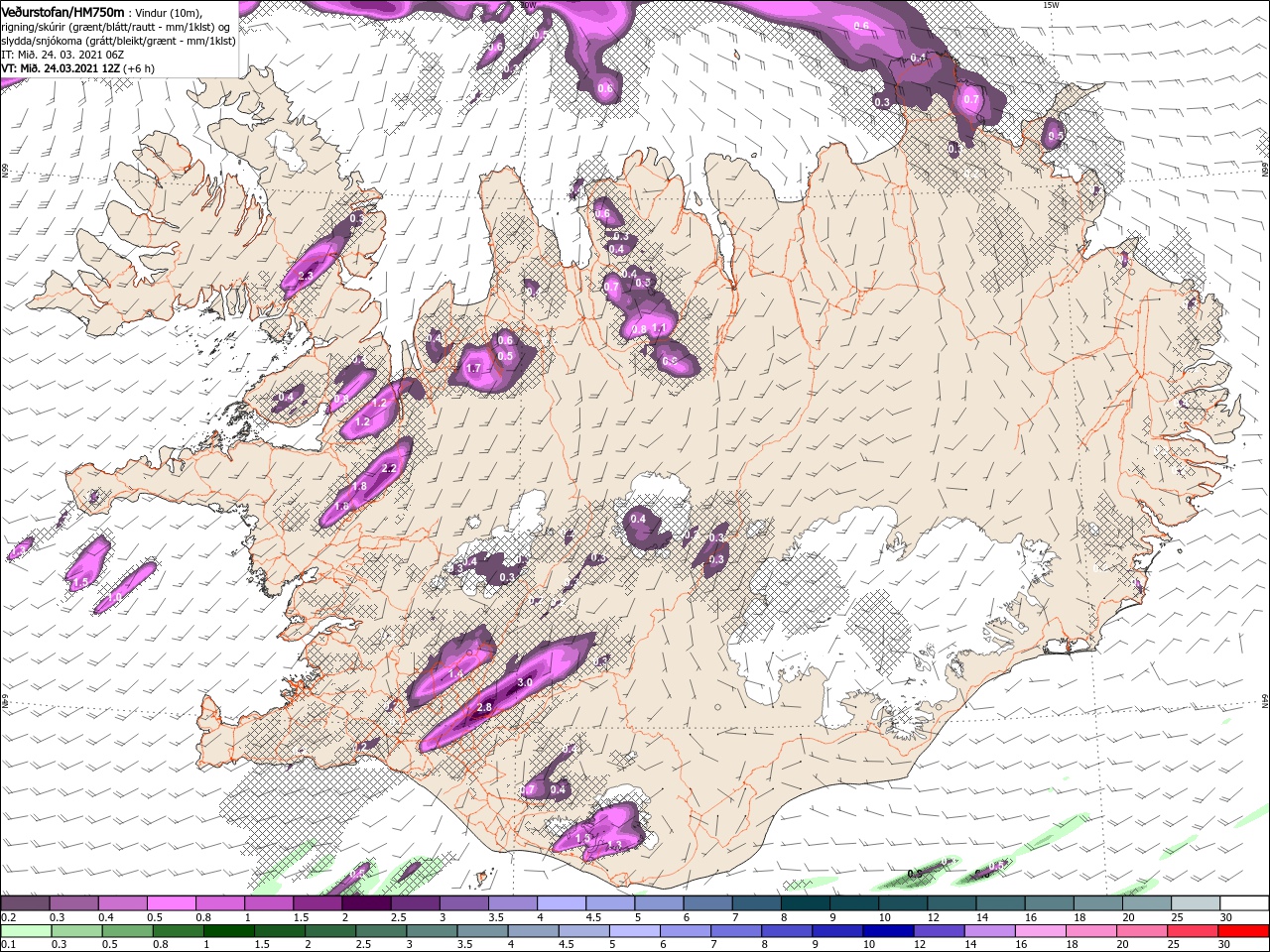Click the palest green 0.1–0.3 rain swatch

(25, 931)
